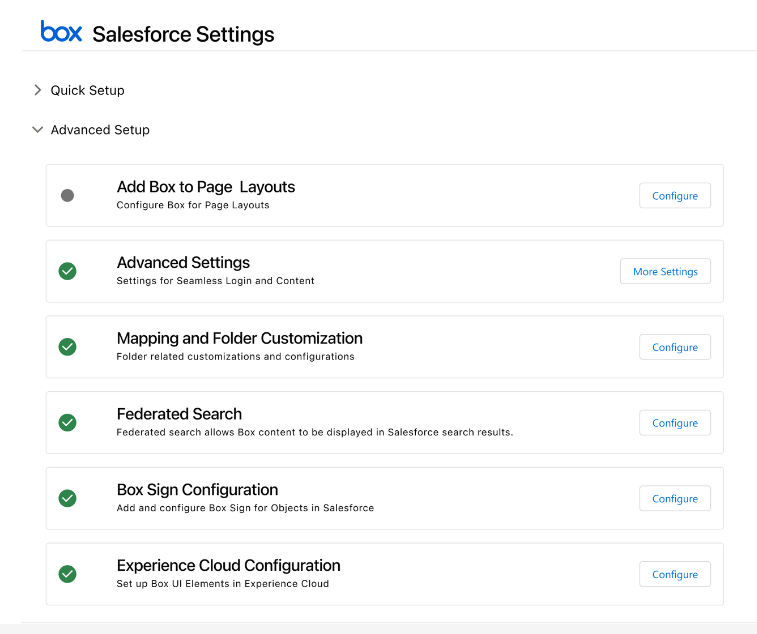Click the Salesforce Settings page title
Screen dimensions: 757x634
(x=183, y=34)
